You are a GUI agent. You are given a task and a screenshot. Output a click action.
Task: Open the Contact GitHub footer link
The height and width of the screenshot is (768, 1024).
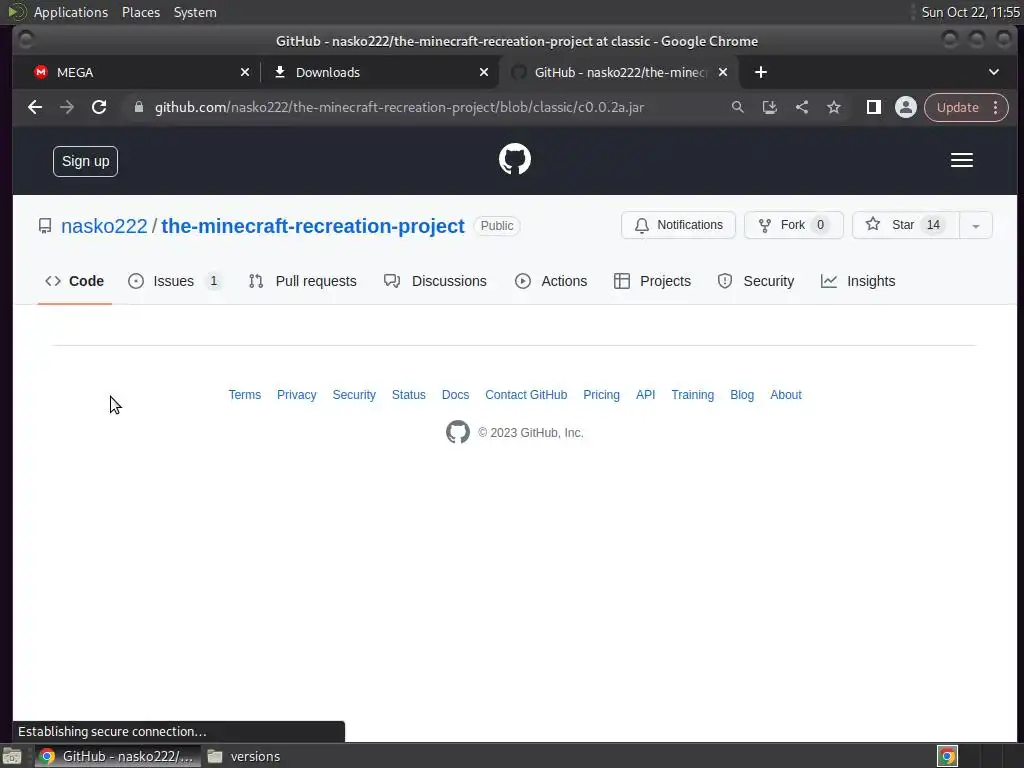526,395
